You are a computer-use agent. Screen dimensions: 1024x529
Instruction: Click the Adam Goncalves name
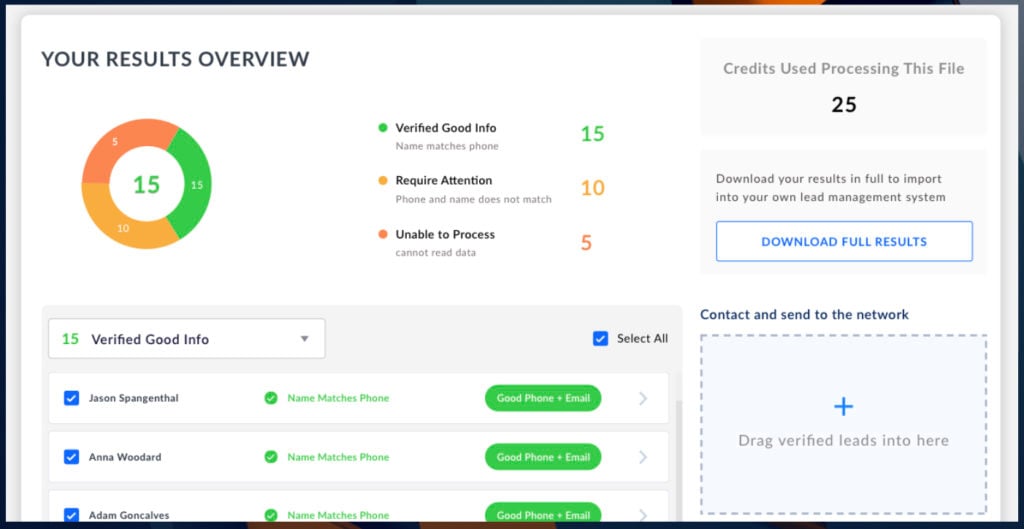pos(129,515)
